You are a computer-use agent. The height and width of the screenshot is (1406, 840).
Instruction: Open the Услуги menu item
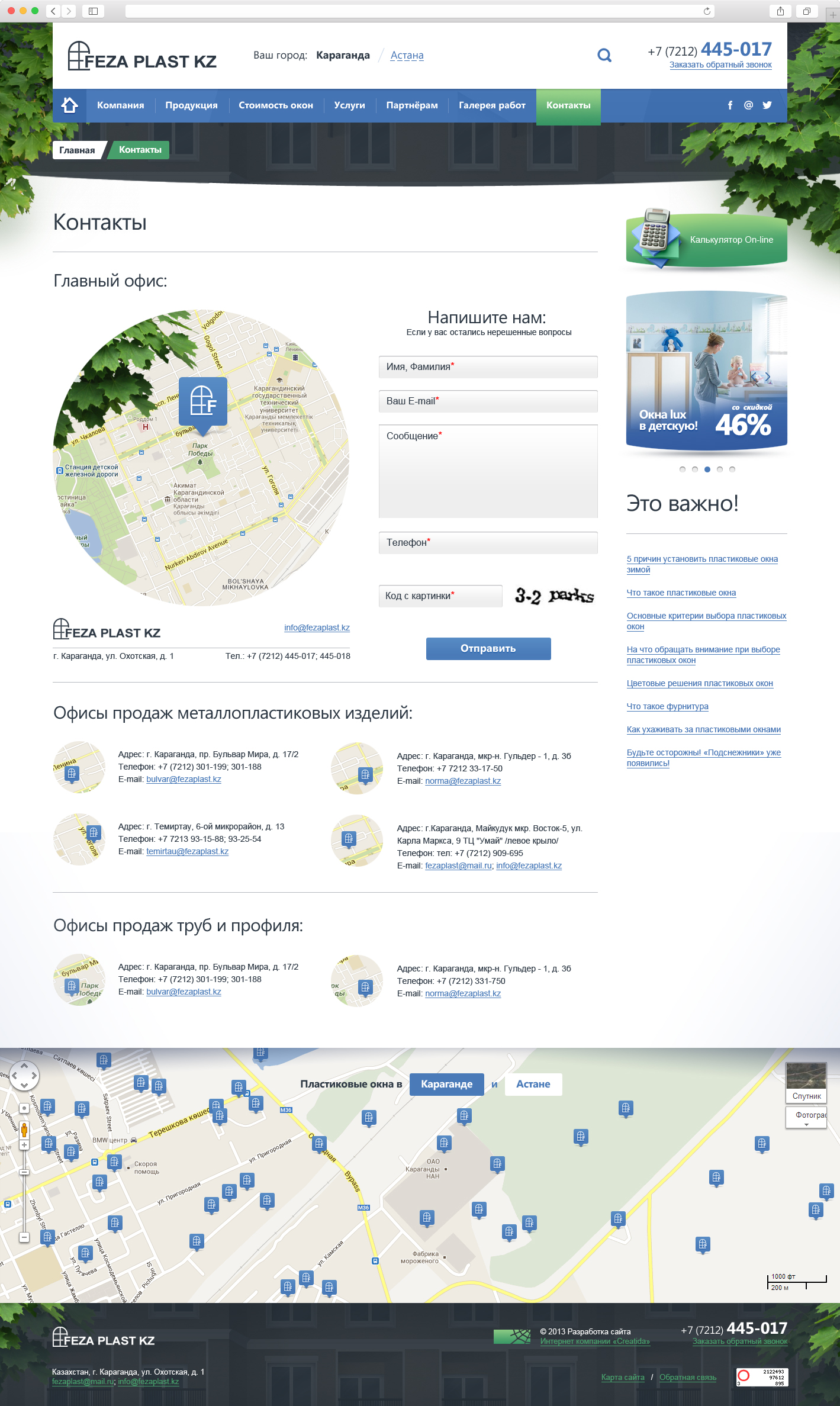point(349,105)
